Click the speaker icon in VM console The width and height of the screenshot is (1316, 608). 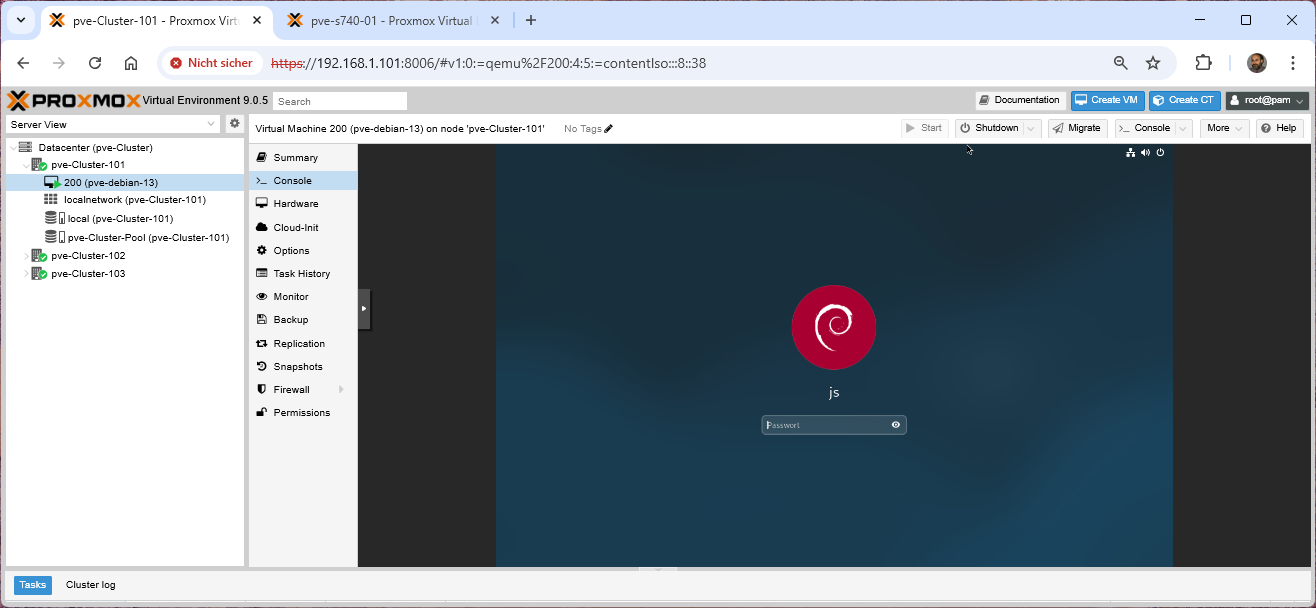pyautogui.click(x=1145, y=153)
